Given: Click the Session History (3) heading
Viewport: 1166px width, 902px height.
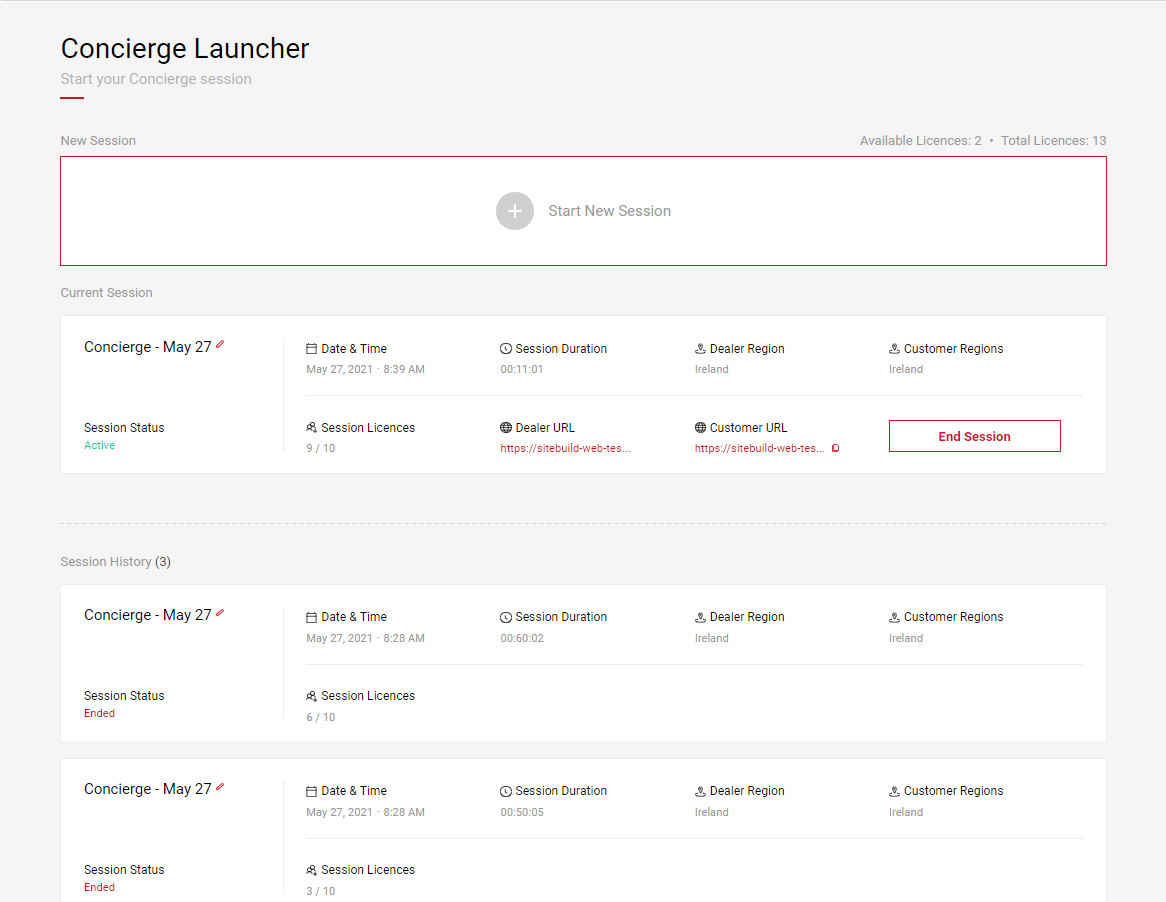Looking at the screenshot, I should [115, 562].
